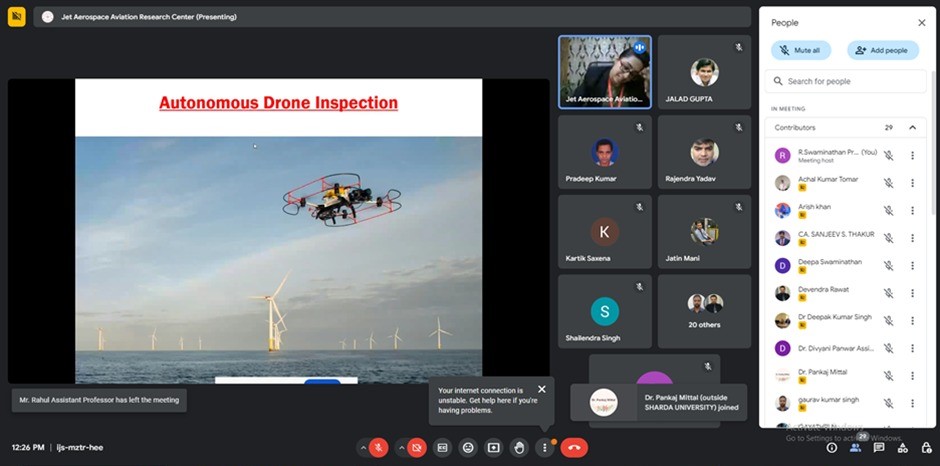Toggle the microphone mute button

click(x=379, y=447)
